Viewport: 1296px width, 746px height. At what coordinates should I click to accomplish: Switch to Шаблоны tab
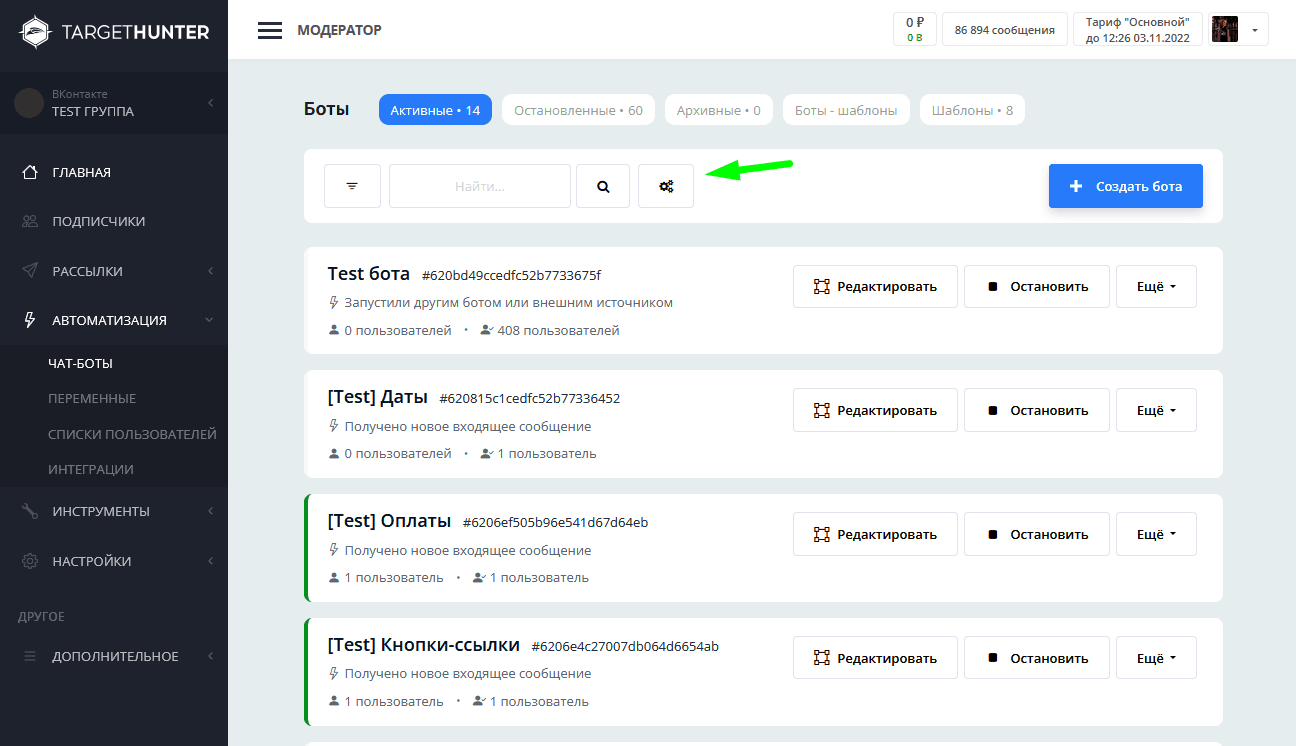pos(972,110)
